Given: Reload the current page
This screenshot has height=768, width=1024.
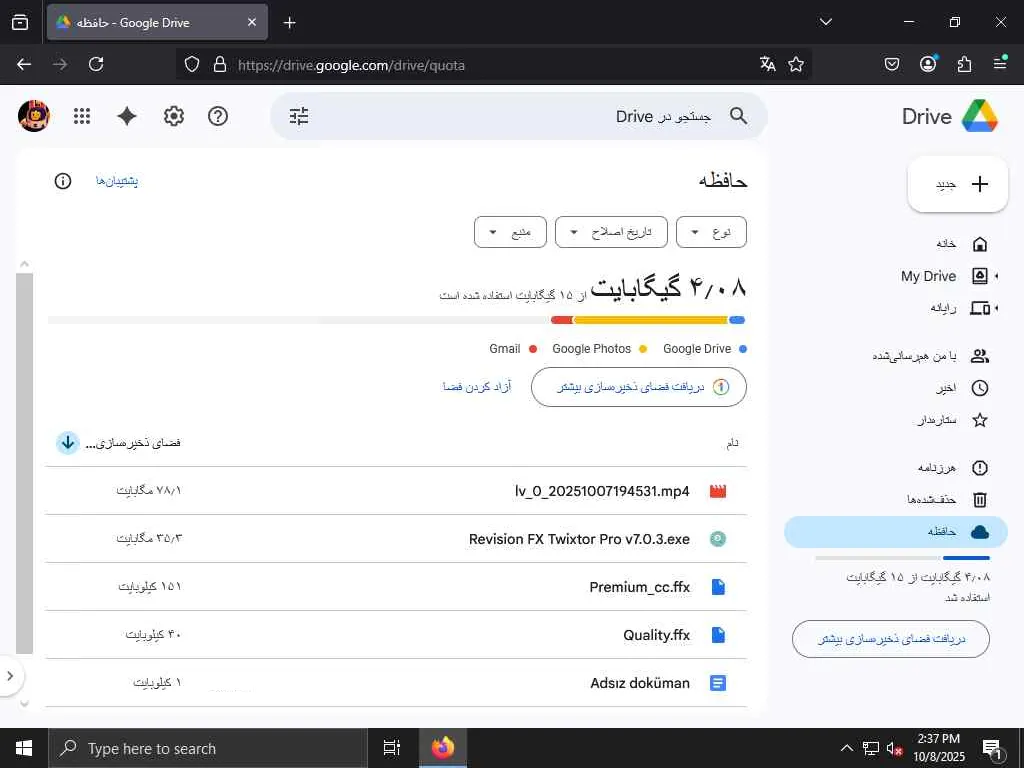Looking at the screenshot, I should point(96,64).
